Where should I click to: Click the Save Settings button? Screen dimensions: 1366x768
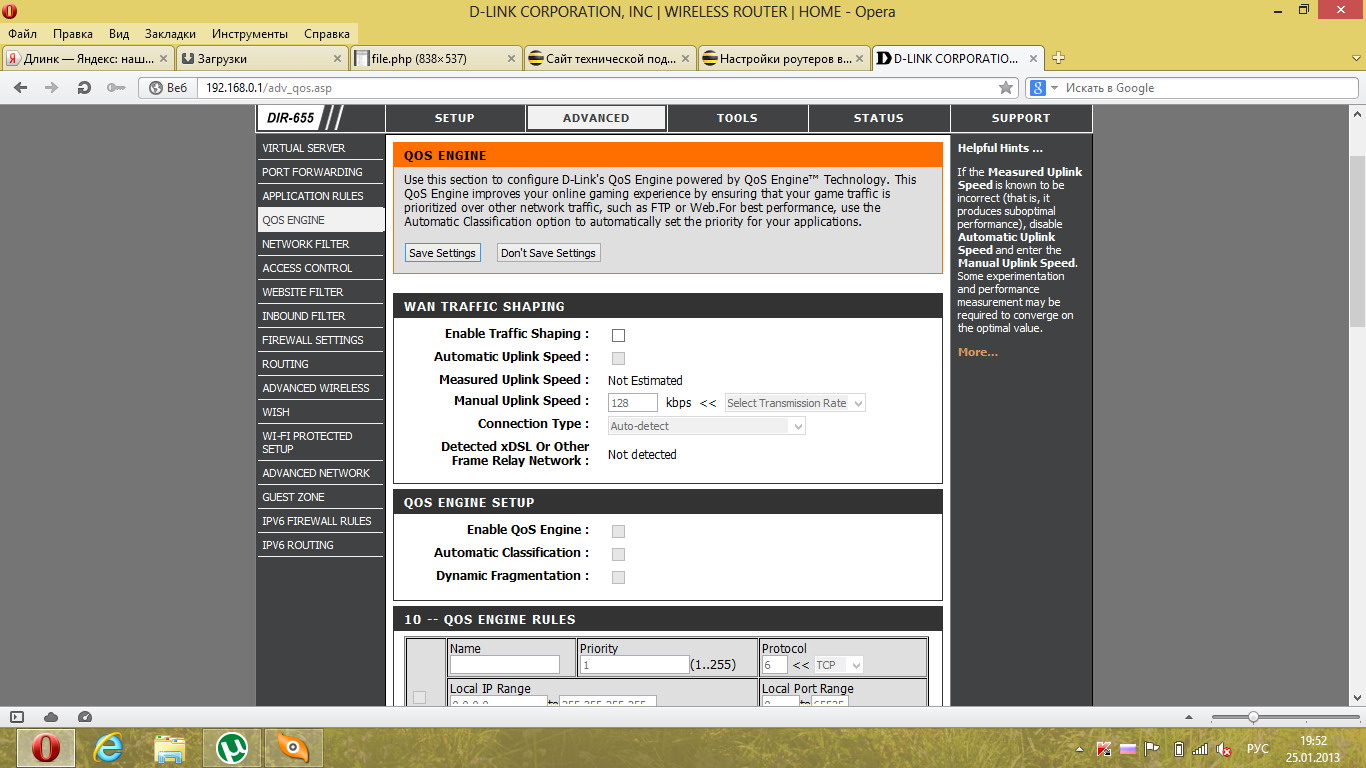click(442, 253)
